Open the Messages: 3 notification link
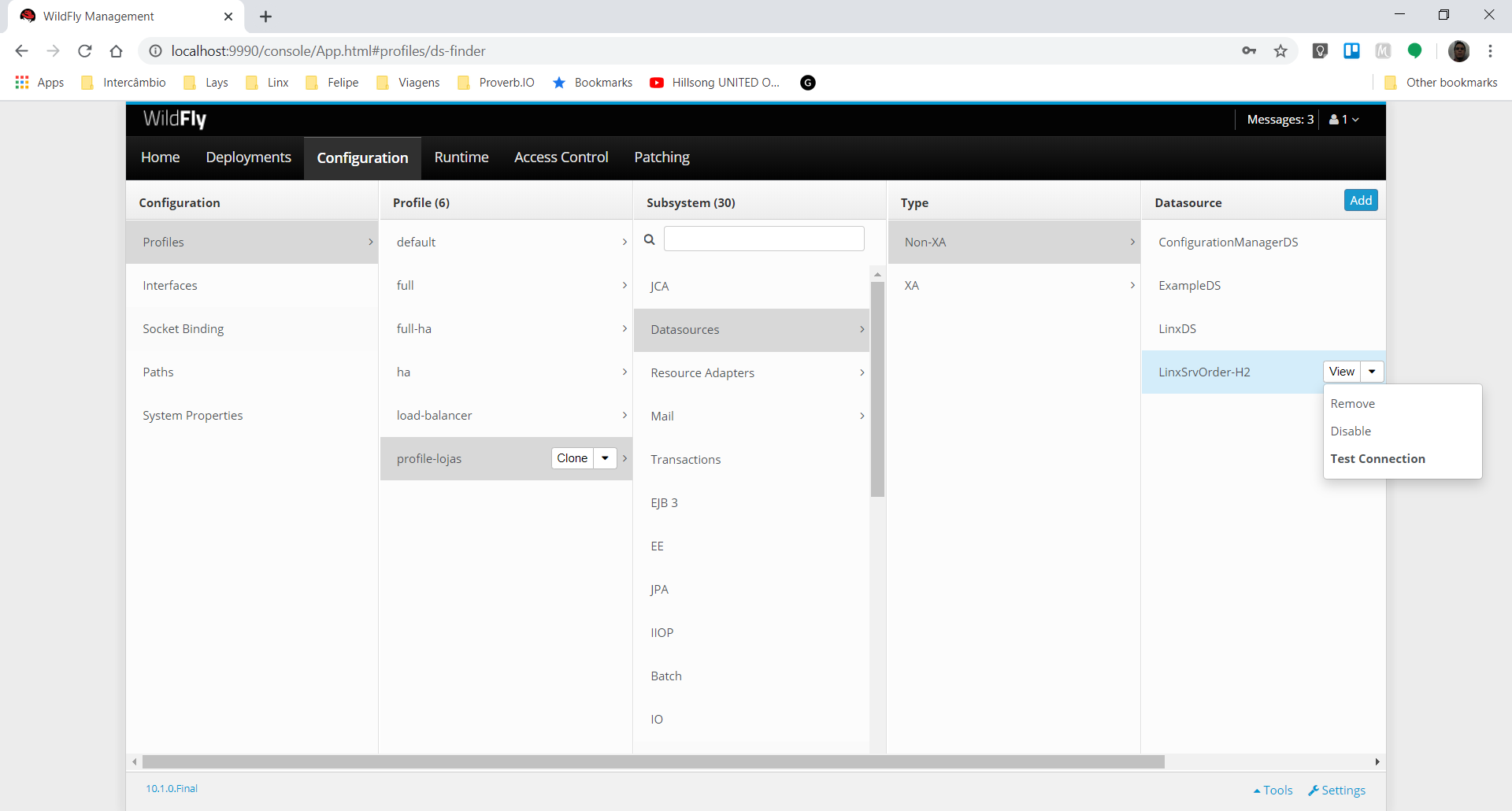The height and width of the screenshot is (811, 1512). click(x=1280, y=120)
